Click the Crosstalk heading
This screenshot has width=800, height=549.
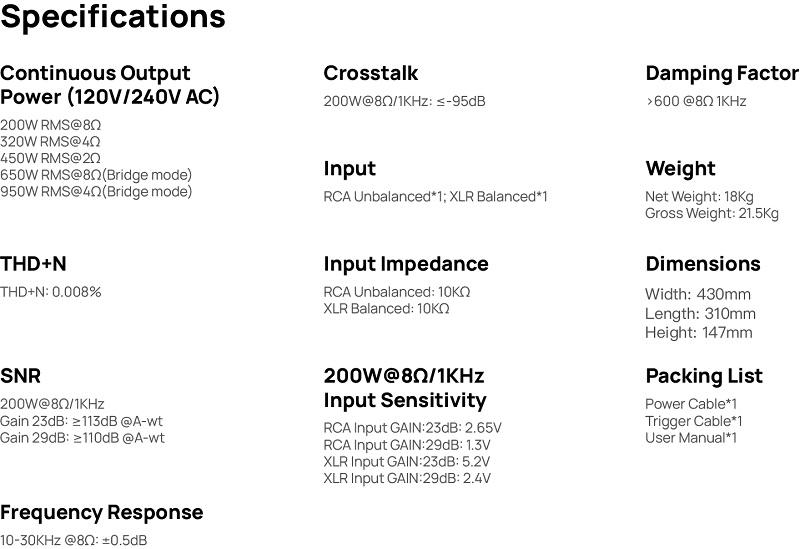[371, 73]
